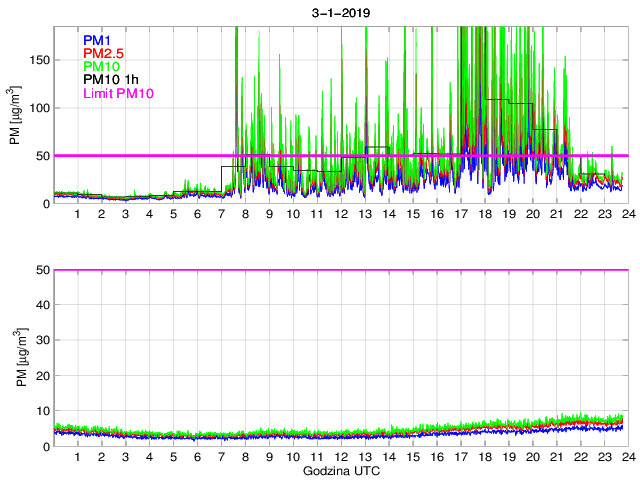Screen dimensions: 640x480
Task: Click the Godzina UTC x-axis label
Action: pyautogui.click(x=340, y=470)
